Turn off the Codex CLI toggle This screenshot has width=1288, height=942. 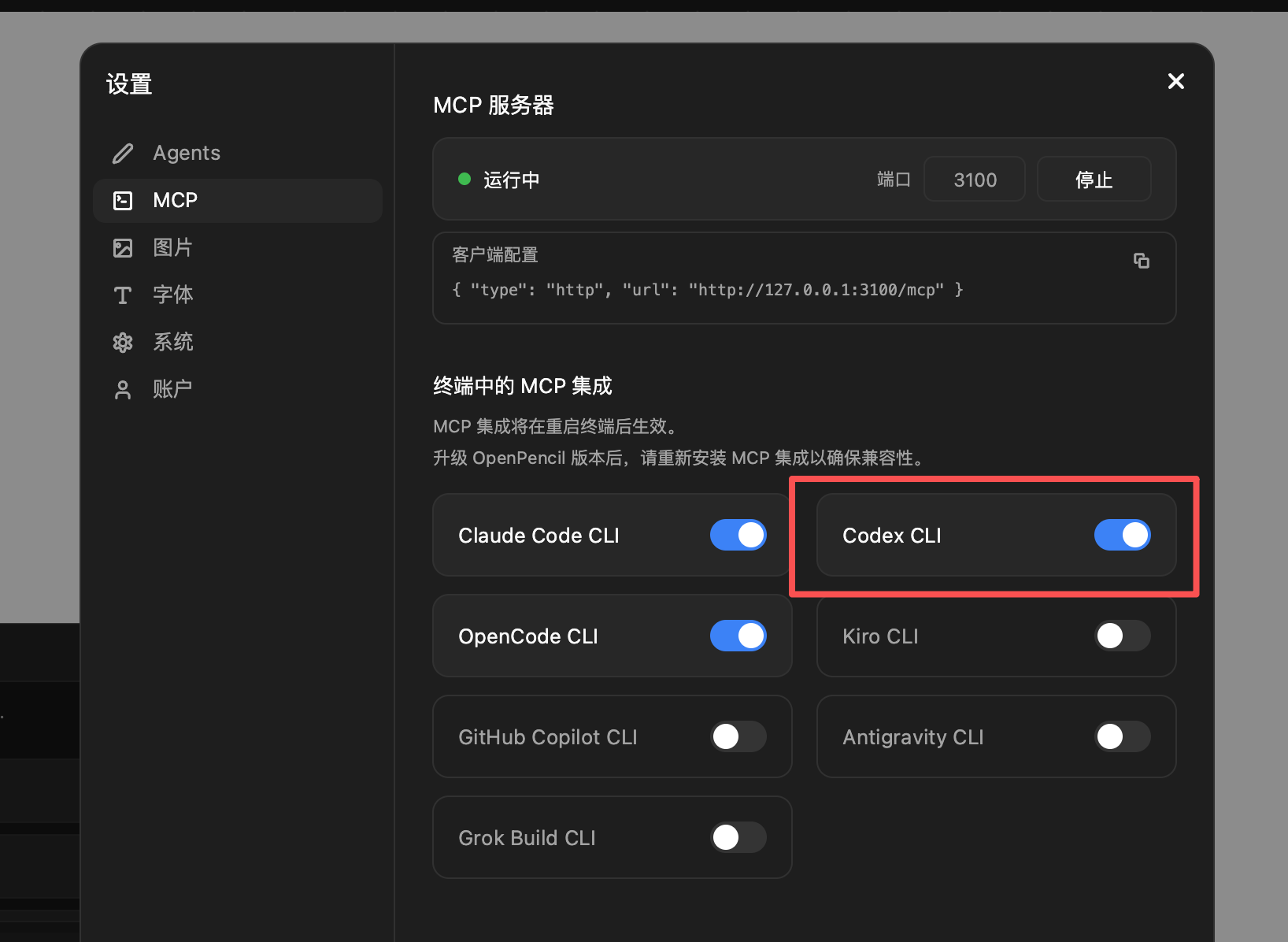[1123, 535]
